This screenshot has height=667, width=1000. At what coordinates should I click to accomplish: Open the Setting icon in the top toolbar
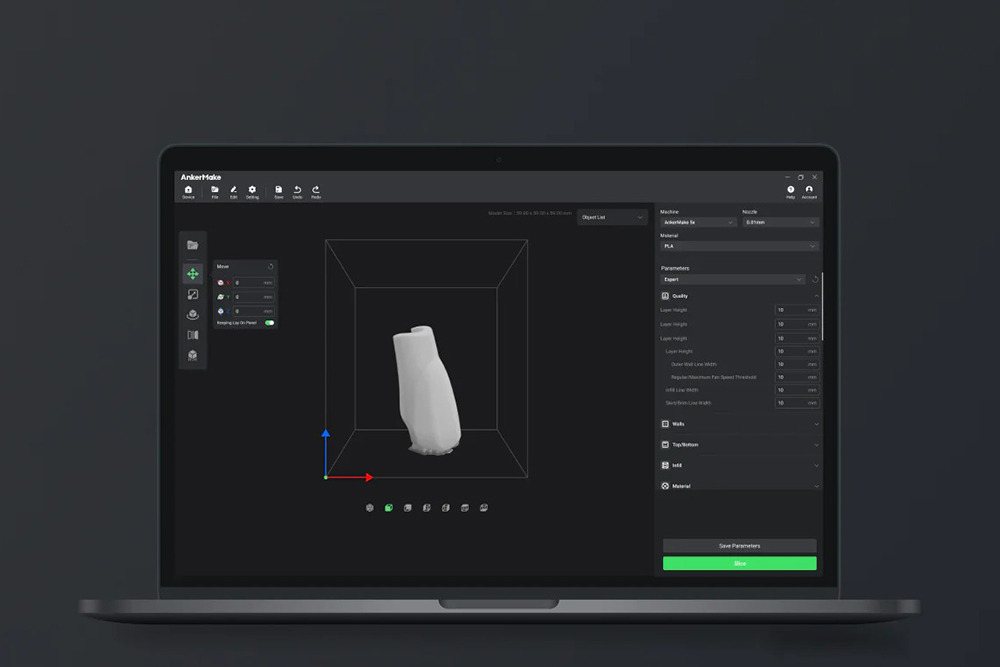(x=252, y=190)
